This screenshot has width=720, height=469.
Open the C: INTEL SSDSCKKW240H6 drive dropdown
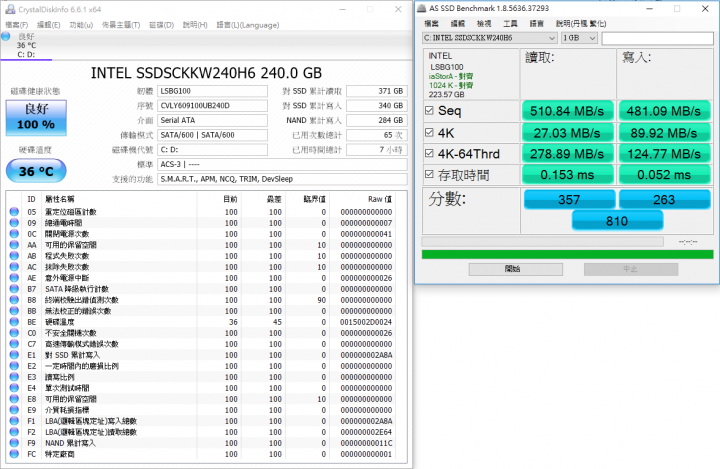(489, 38)
